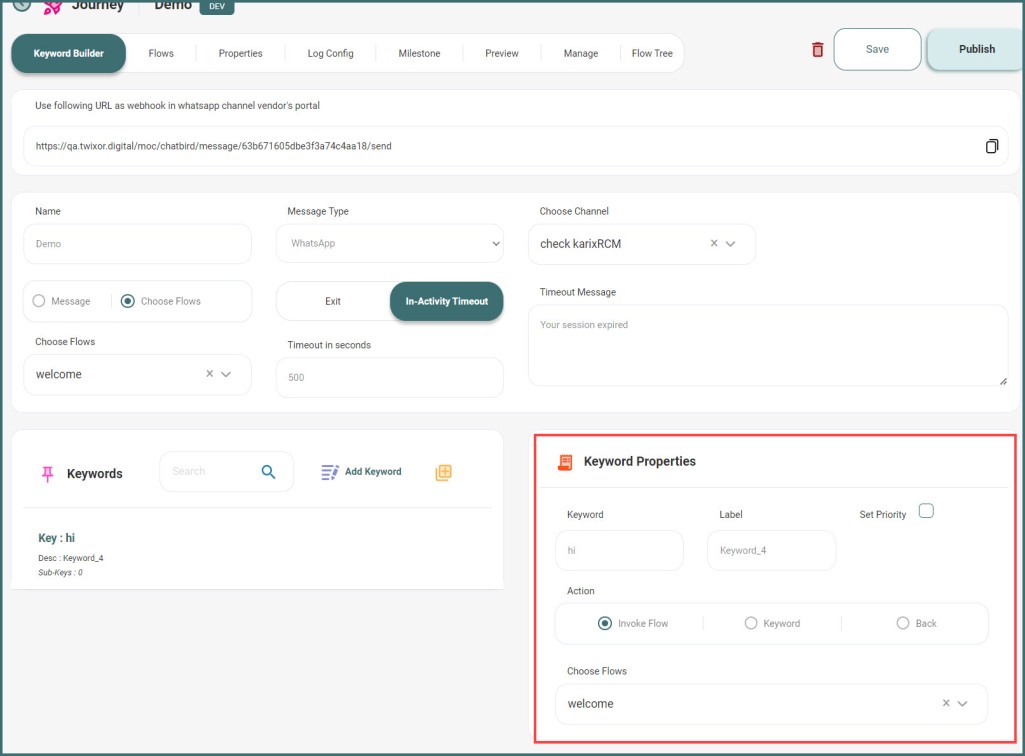Expand the Choose Channel dropdown arrow
This screenshot has width=1025, height=756.
pos(731,243)
